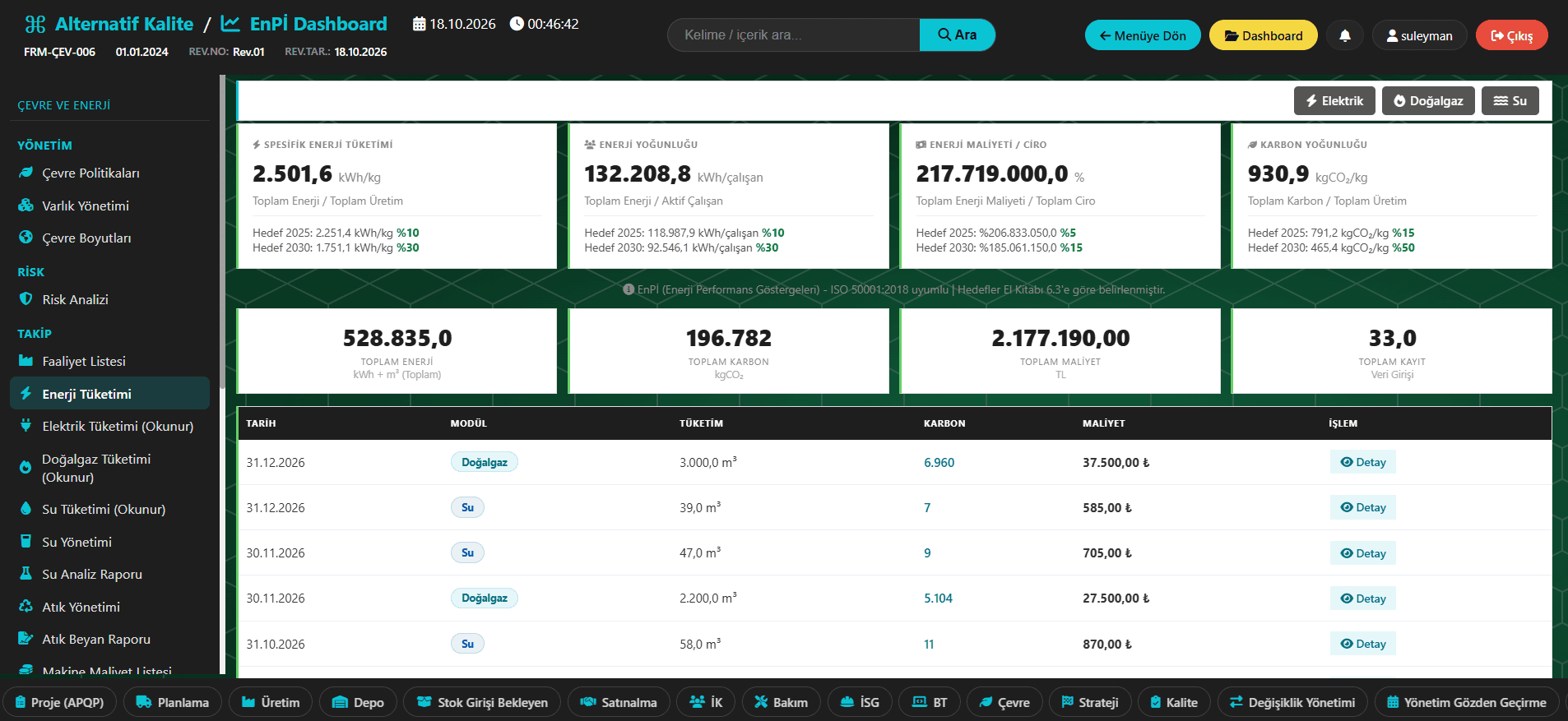Open the Proje (APQP) module
The height and width of the screenshot is (721, 1568).
[60, 702]
